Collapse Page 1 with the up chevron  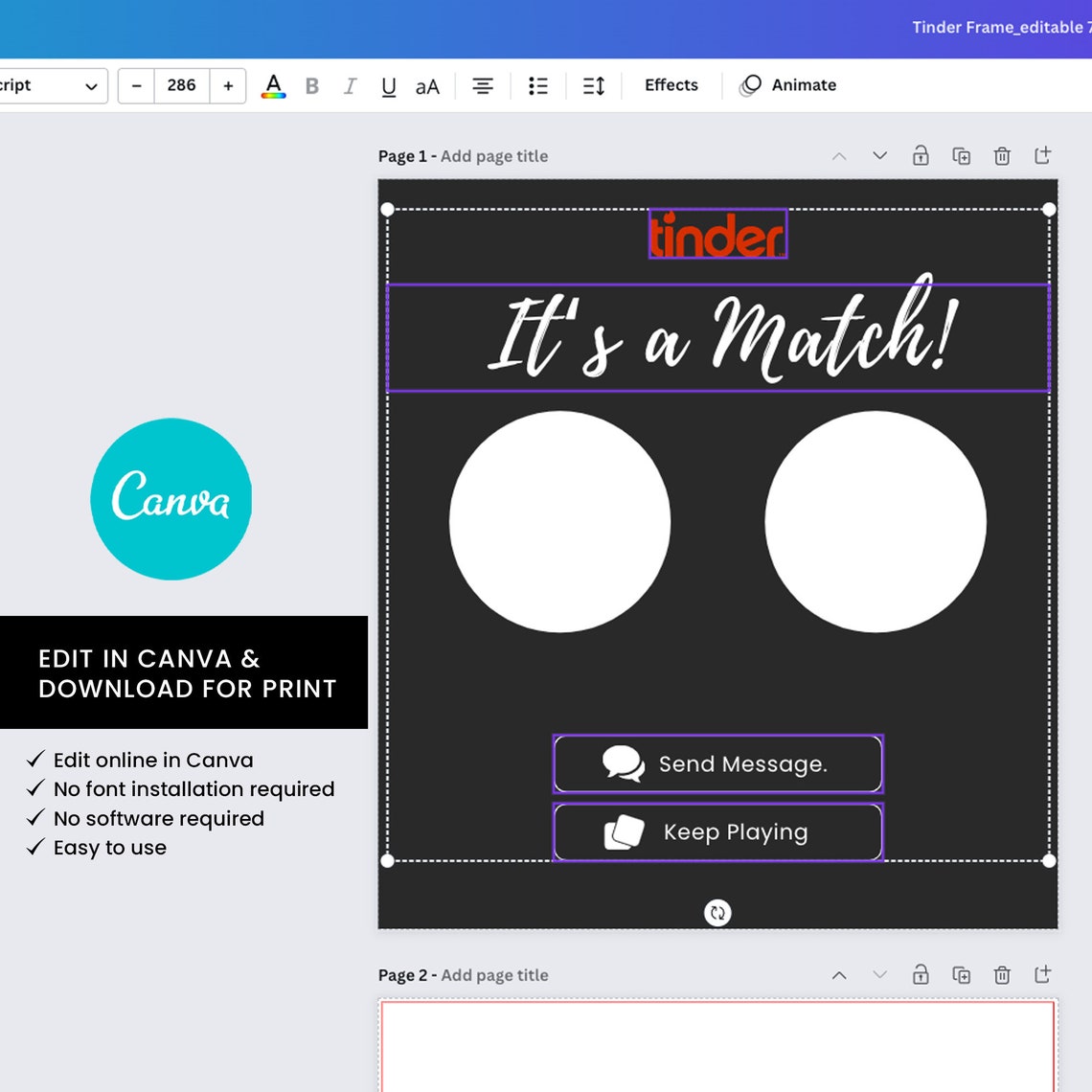tap(839, 155)
